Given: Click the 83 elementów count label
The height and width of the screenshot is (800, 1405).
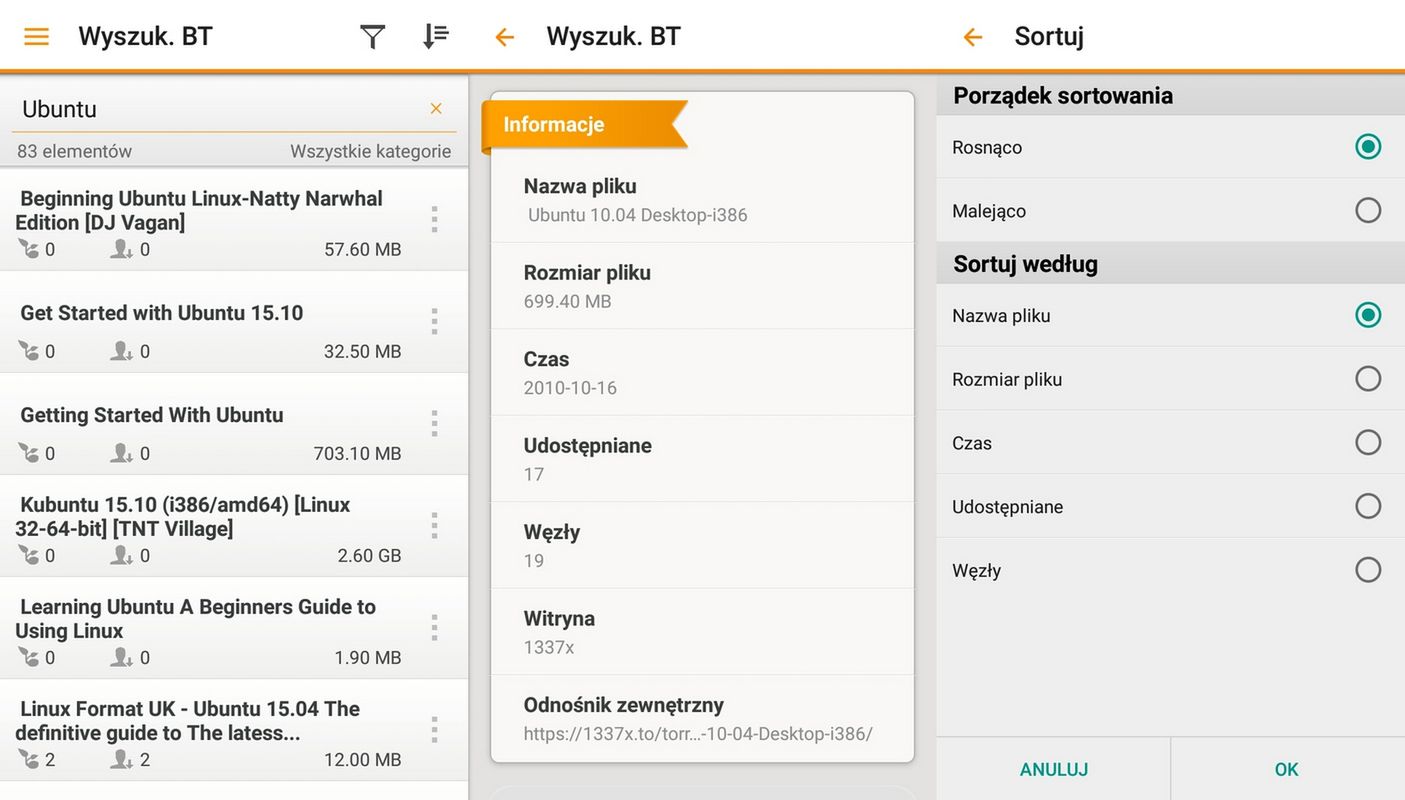Looking at the screenshot, I should point(74,151).
